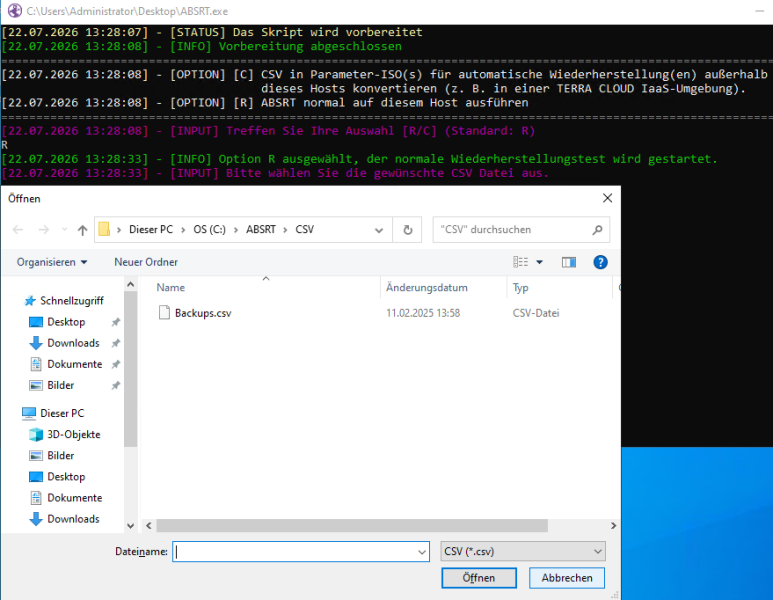Change the view layout icon

click(520, 262)
